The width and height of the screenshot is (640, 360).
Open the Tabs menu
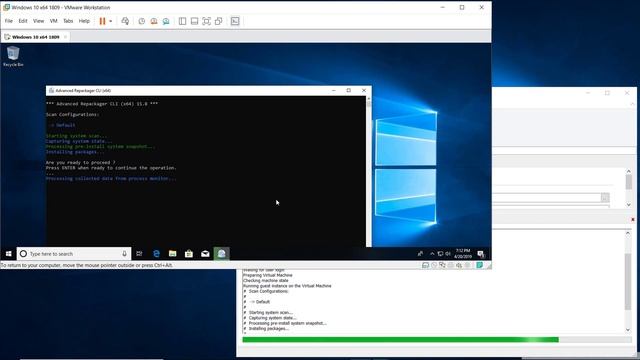68,21
